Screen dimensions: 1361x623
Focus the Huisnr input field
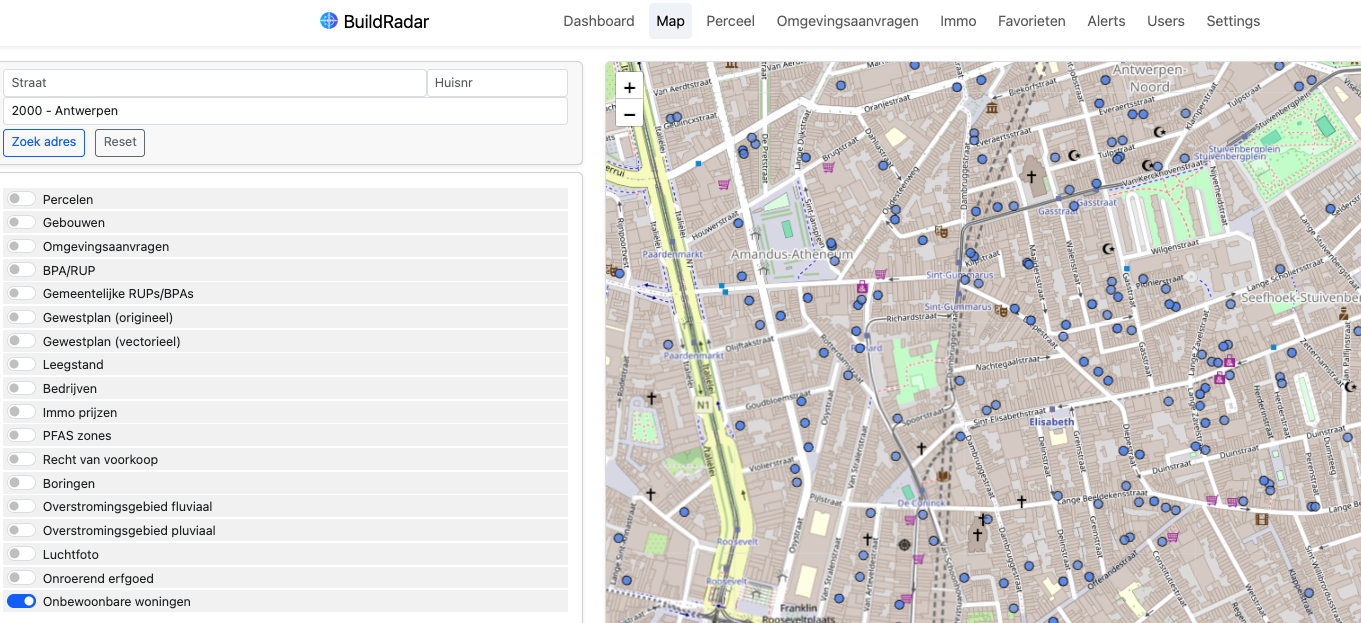point(497,83)
